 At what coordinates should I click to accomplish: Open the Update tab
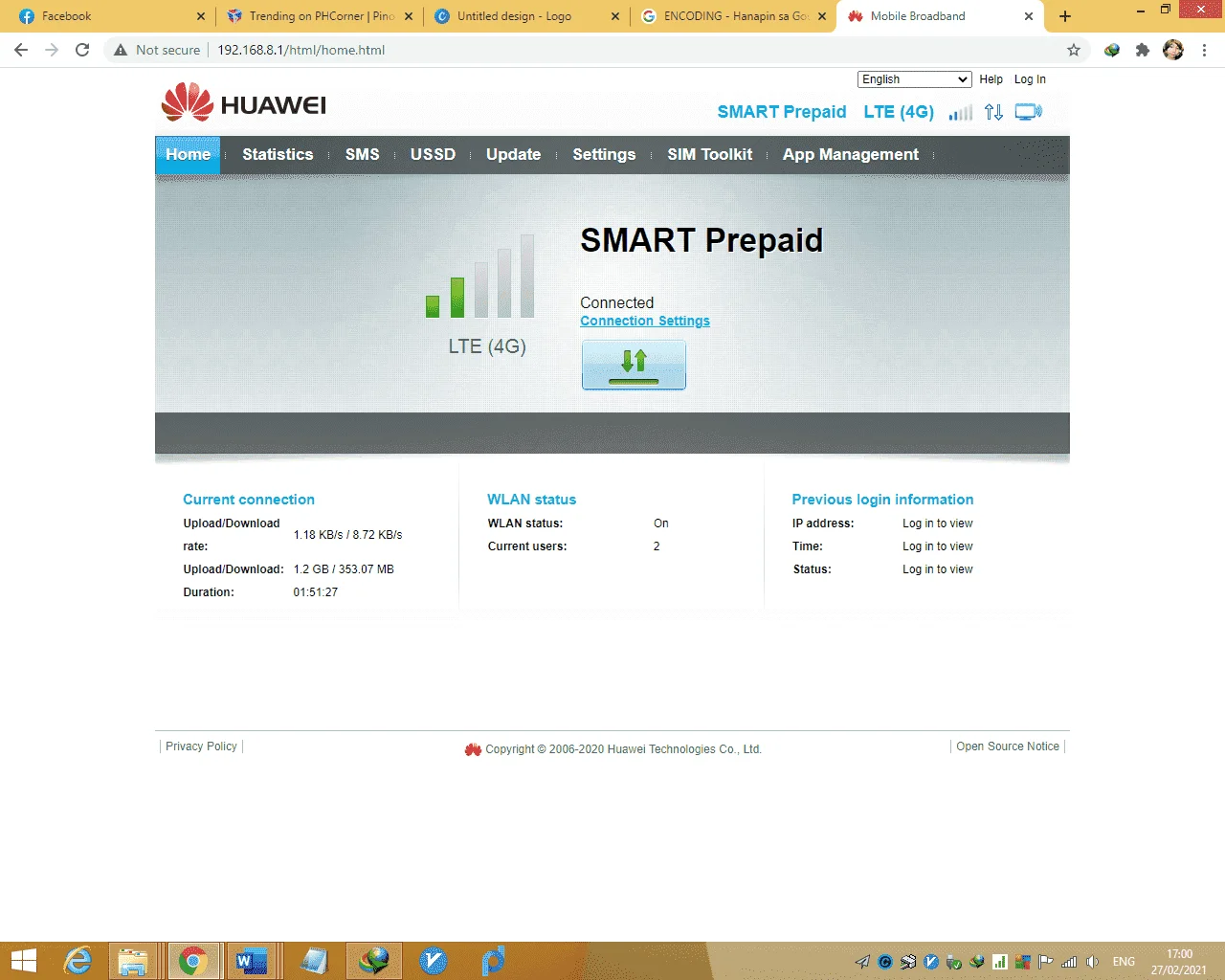coord(513,154)
